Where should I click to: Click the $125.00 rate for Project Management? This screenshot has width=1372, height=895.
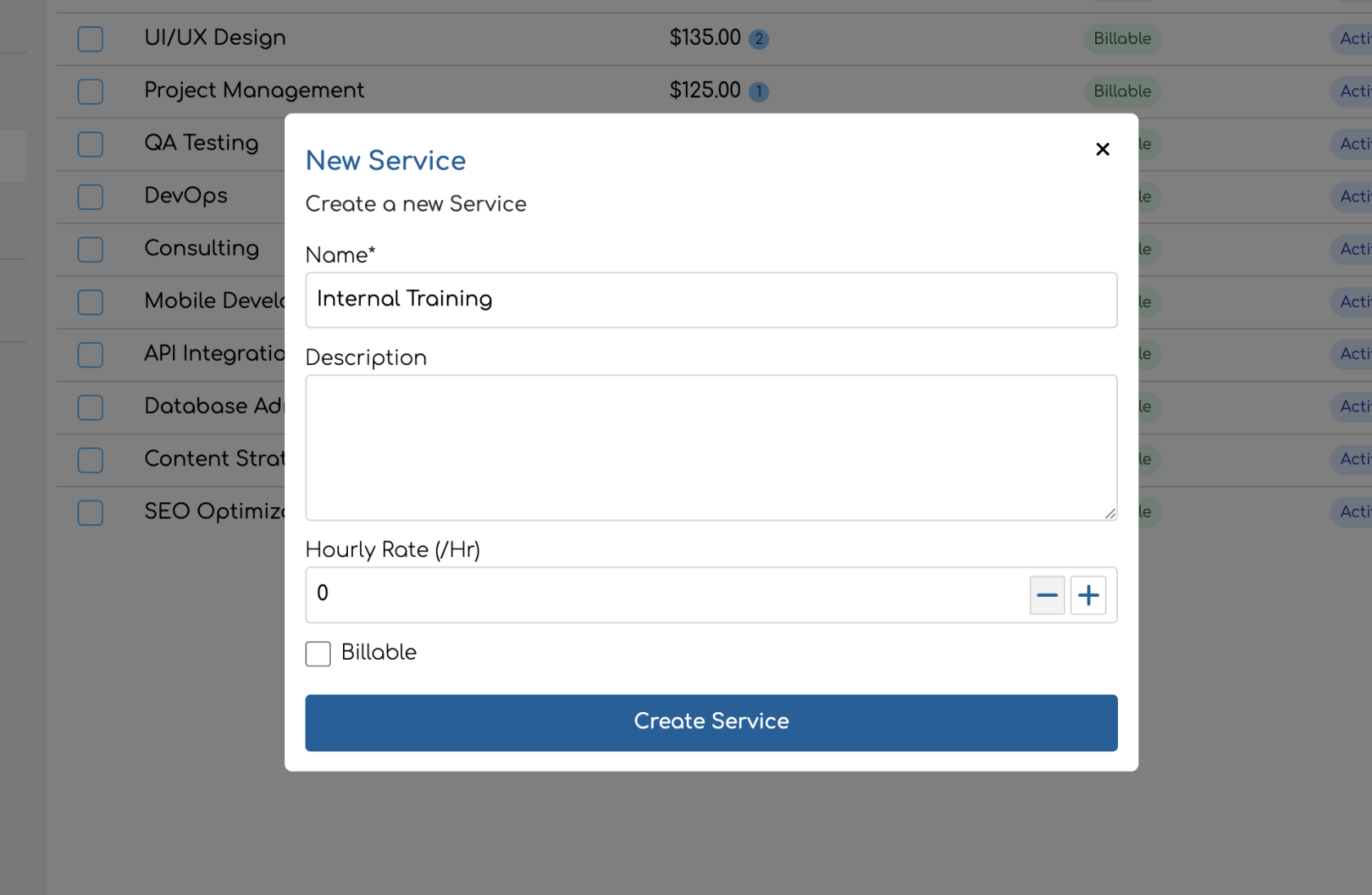point(705,90)
